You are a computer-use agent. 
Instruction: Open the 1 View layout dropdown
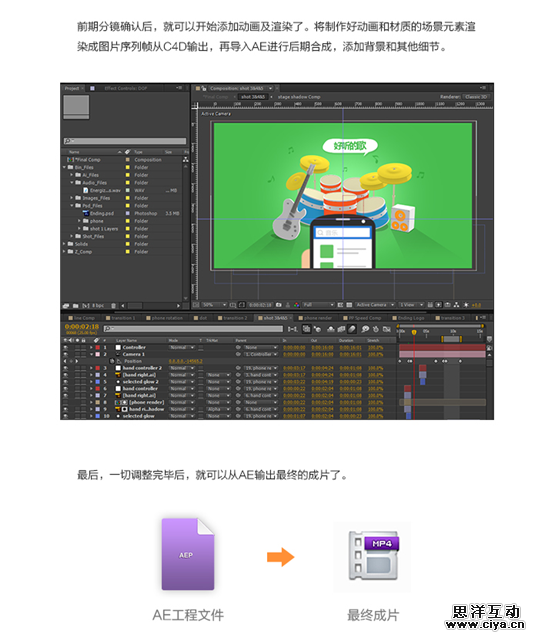pyautogui.click(x=411, y=304)
